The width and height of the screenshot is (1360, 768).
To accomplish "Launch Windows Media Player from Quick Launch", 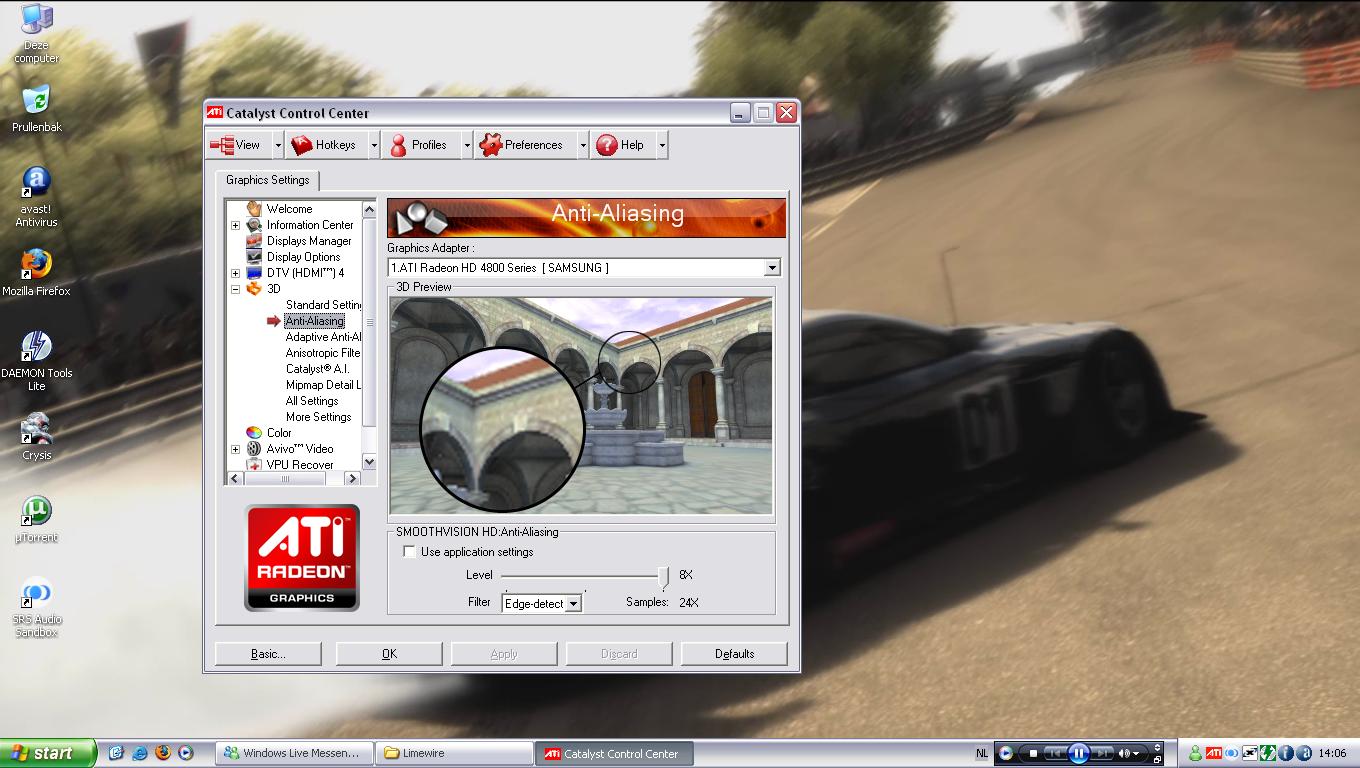I will pos(185,753).
